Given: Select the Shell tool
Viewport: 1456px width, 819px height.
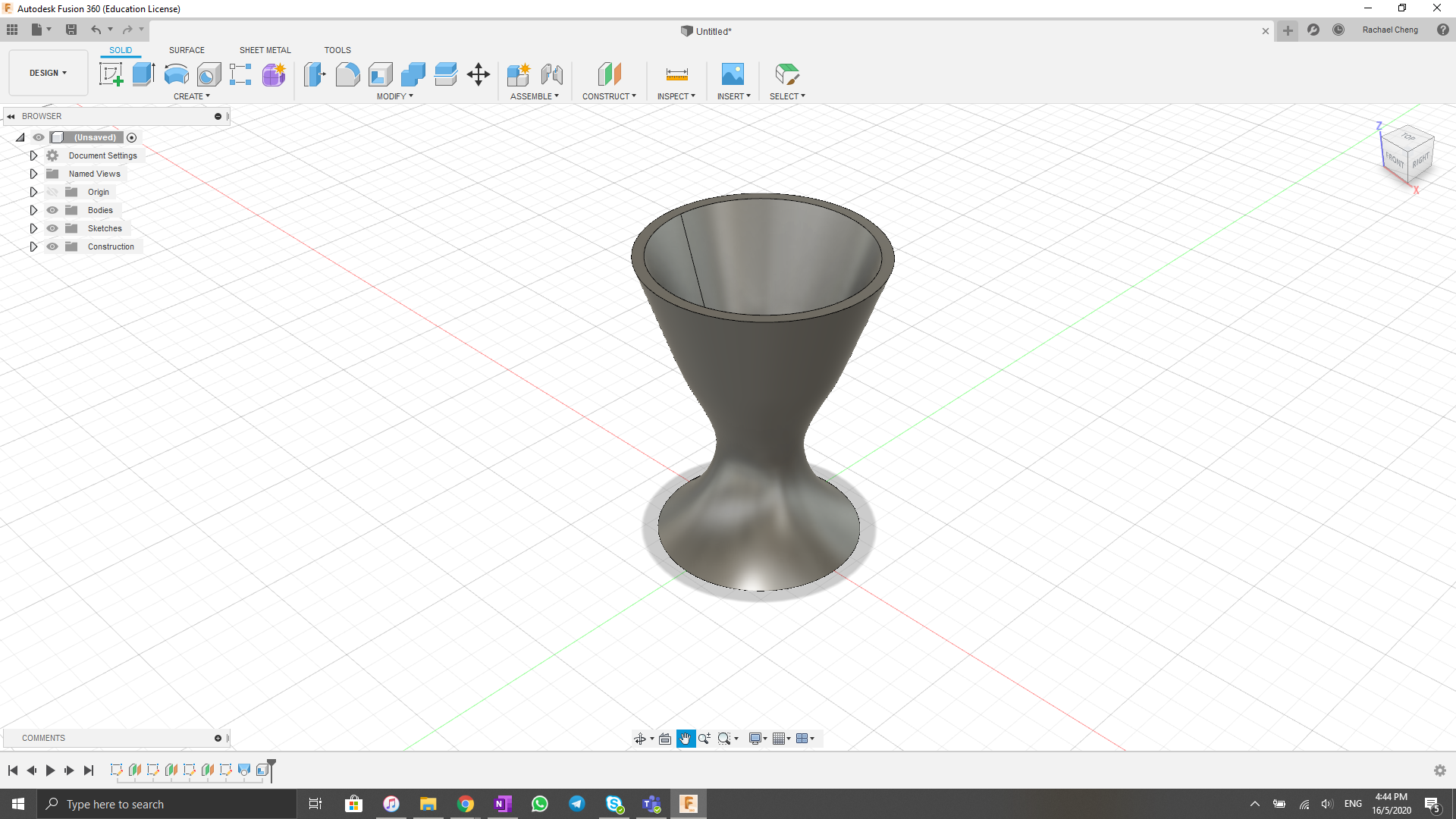Looking at the screenshot, I should 380,74.
